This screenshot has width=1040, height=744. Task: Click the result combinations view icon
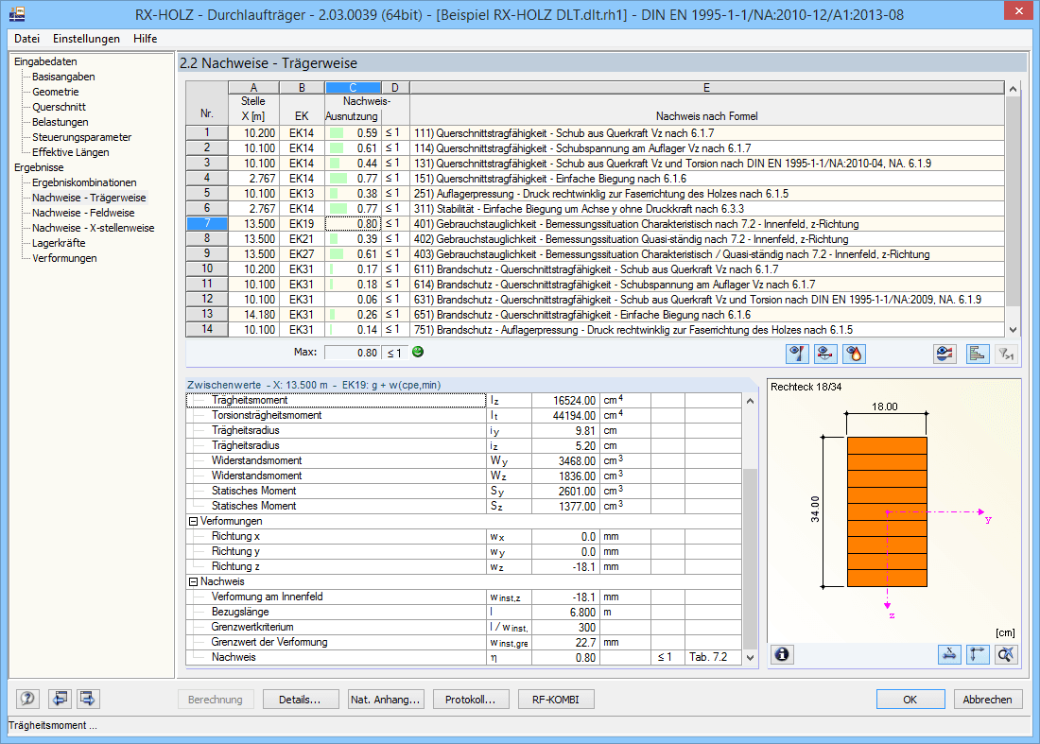pos(944,354)
